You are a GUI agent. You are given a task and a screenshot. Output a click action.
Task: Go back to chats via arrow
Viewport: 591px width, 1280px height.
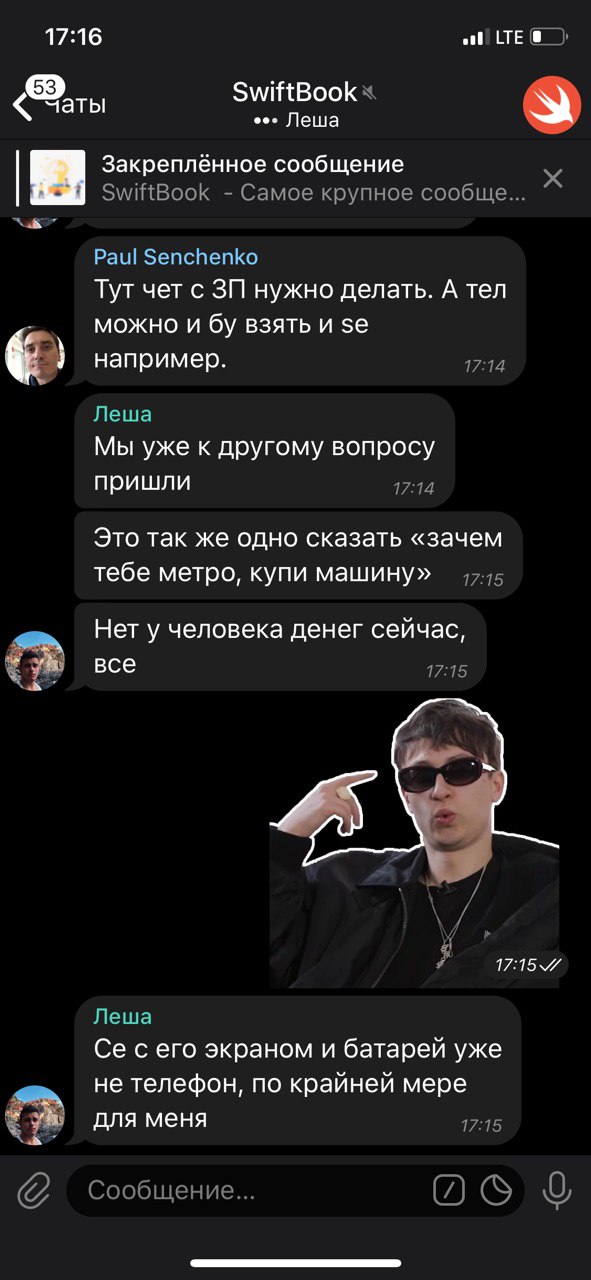[22, 105]
